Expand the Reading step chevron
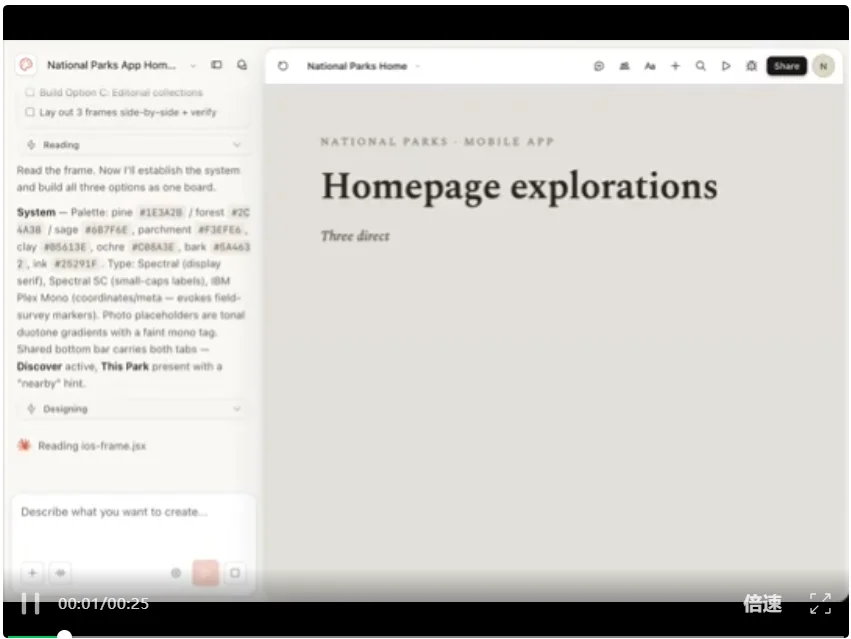Image resolution: width=851 pixels, height=639 pixels. point(237,145)
